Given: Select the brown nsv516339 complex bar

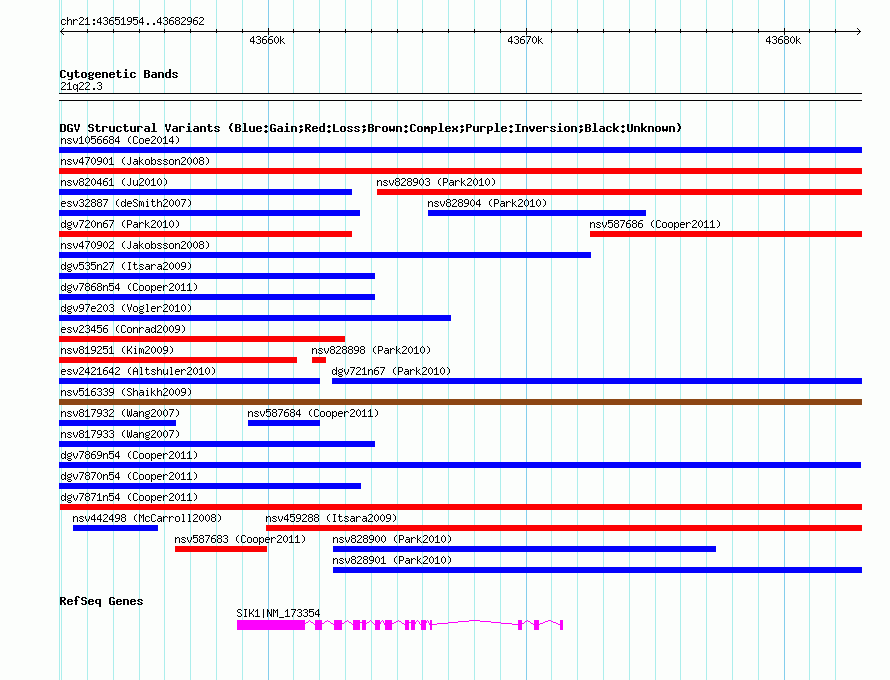Looking at the screenshot, I should pos(460,402).
